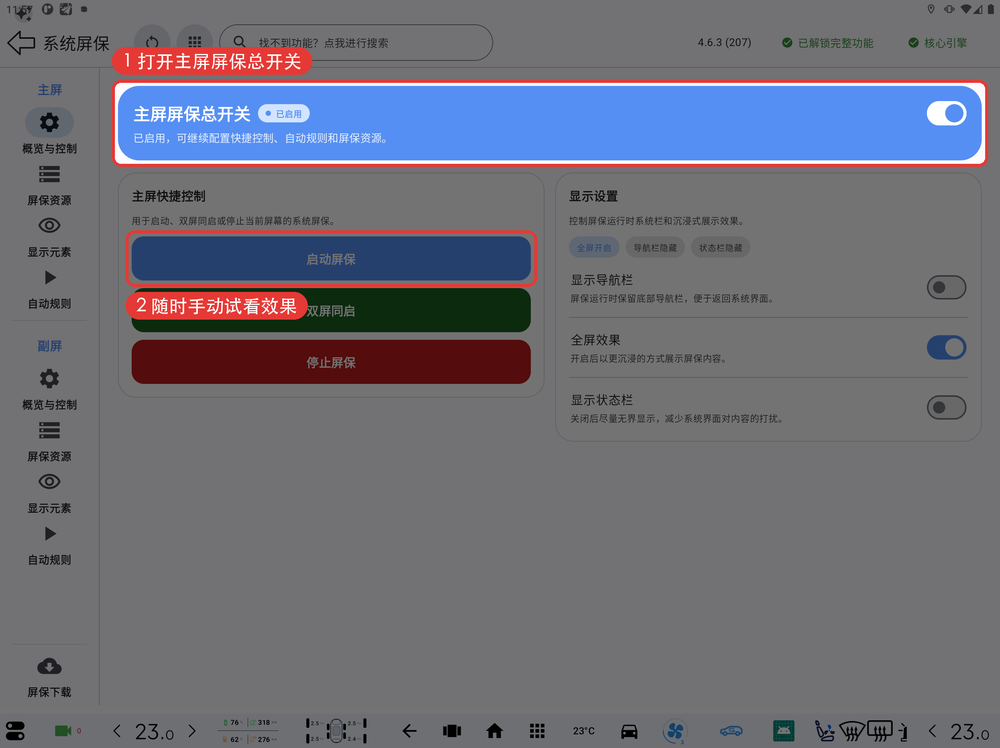Screen dimensions: 1000x748
Task: Toggle the 主屏屏保总开关 switch
Action: click(x=946, y=114)
